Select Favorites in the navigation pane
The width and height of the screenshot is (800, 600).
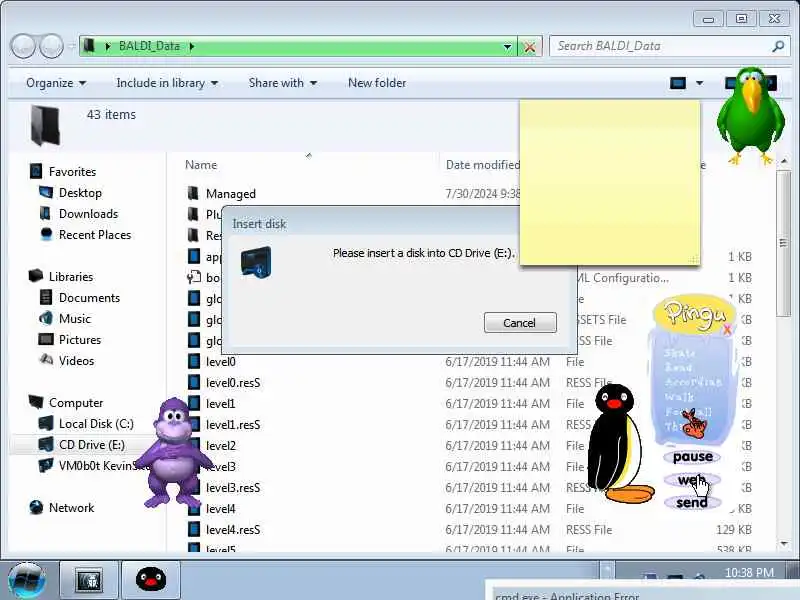[x=72, y=172]
